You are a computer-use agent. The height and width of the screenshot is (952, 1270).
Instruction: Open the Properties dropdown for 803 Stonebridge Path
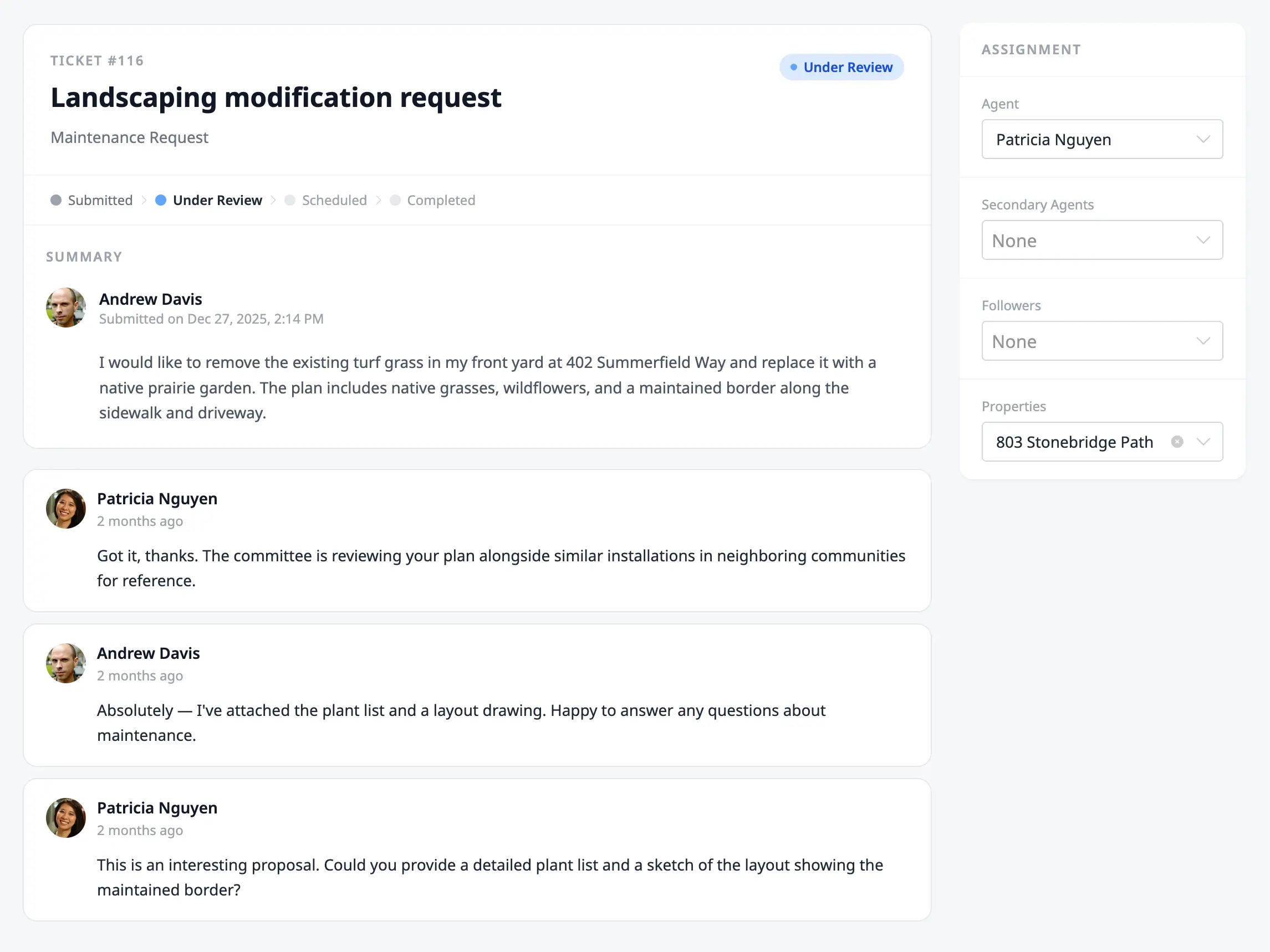pyautogui.click(x=1205, y=441)
